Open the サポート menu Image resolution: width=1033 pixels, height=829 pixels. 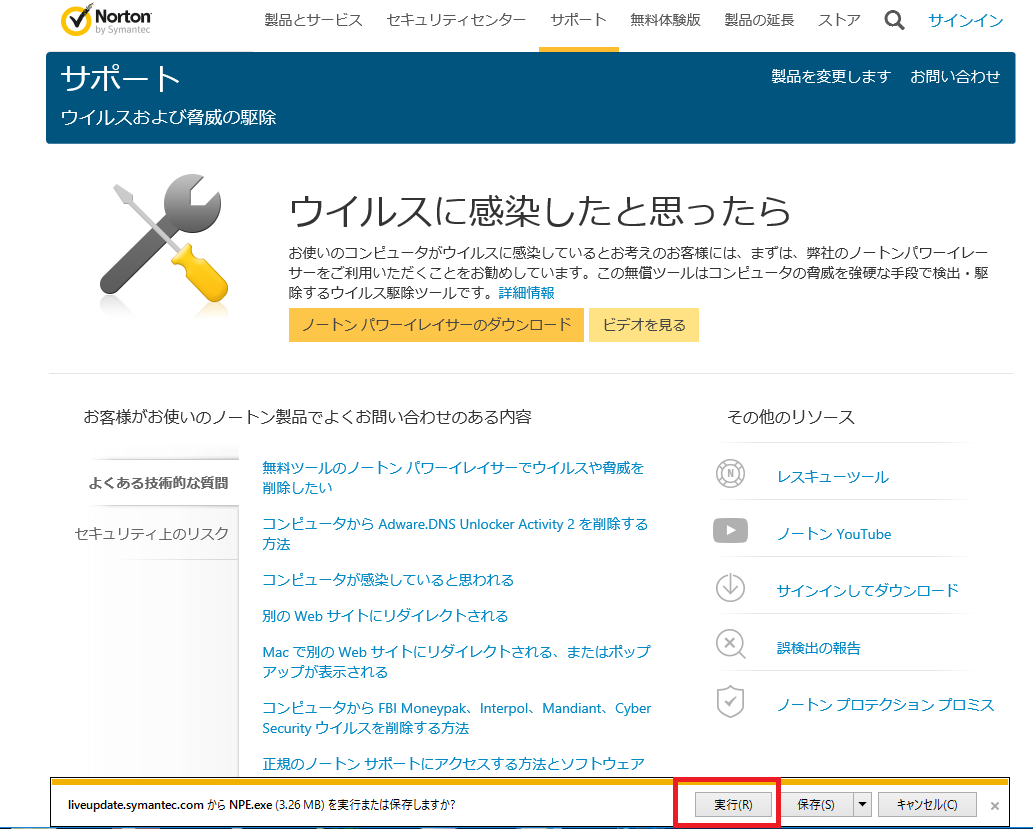coord(578,20)
